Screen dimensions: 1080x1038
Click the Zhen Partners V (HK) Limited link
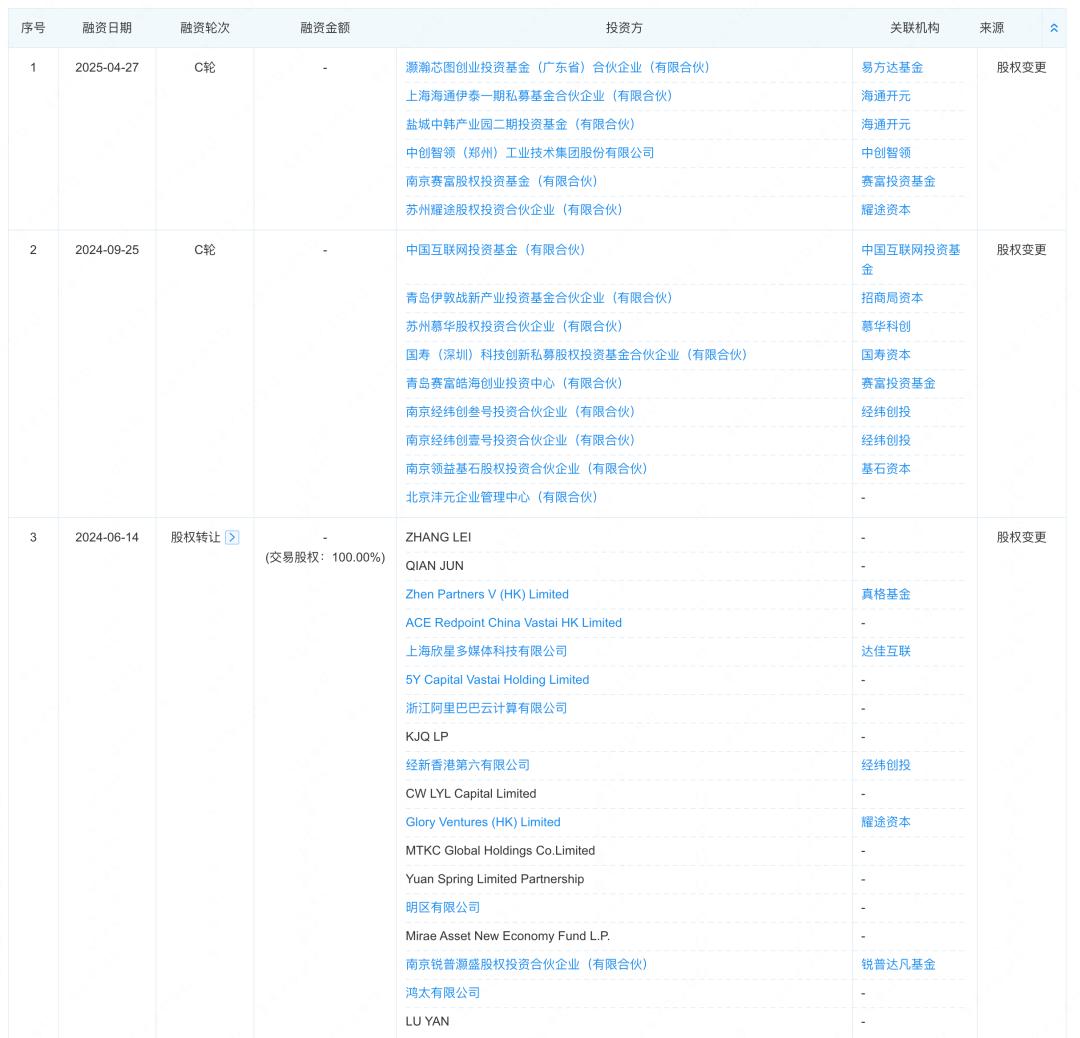click(x=487, y=594)
